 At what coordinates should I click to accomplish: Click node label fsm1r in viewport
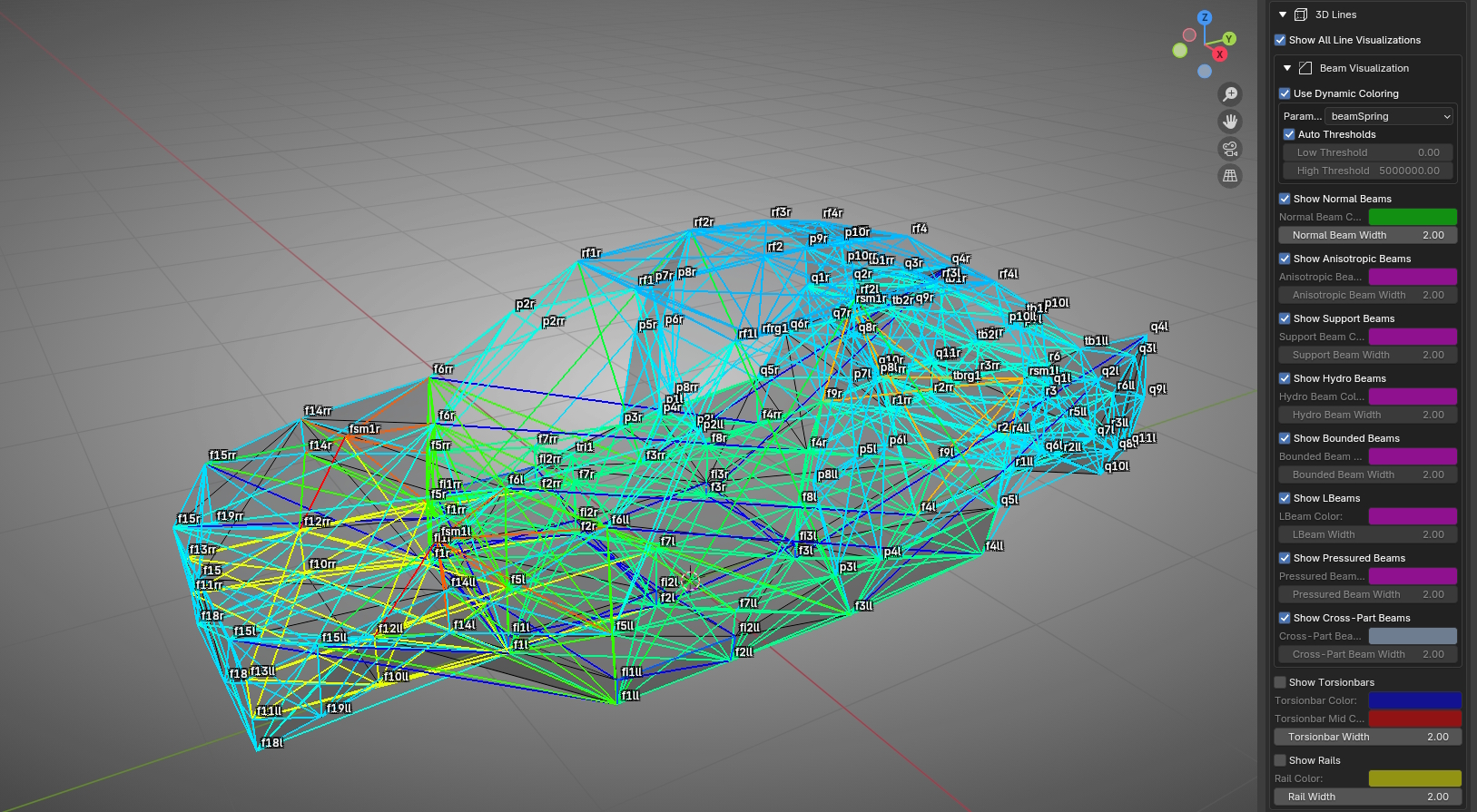(364, 429)
